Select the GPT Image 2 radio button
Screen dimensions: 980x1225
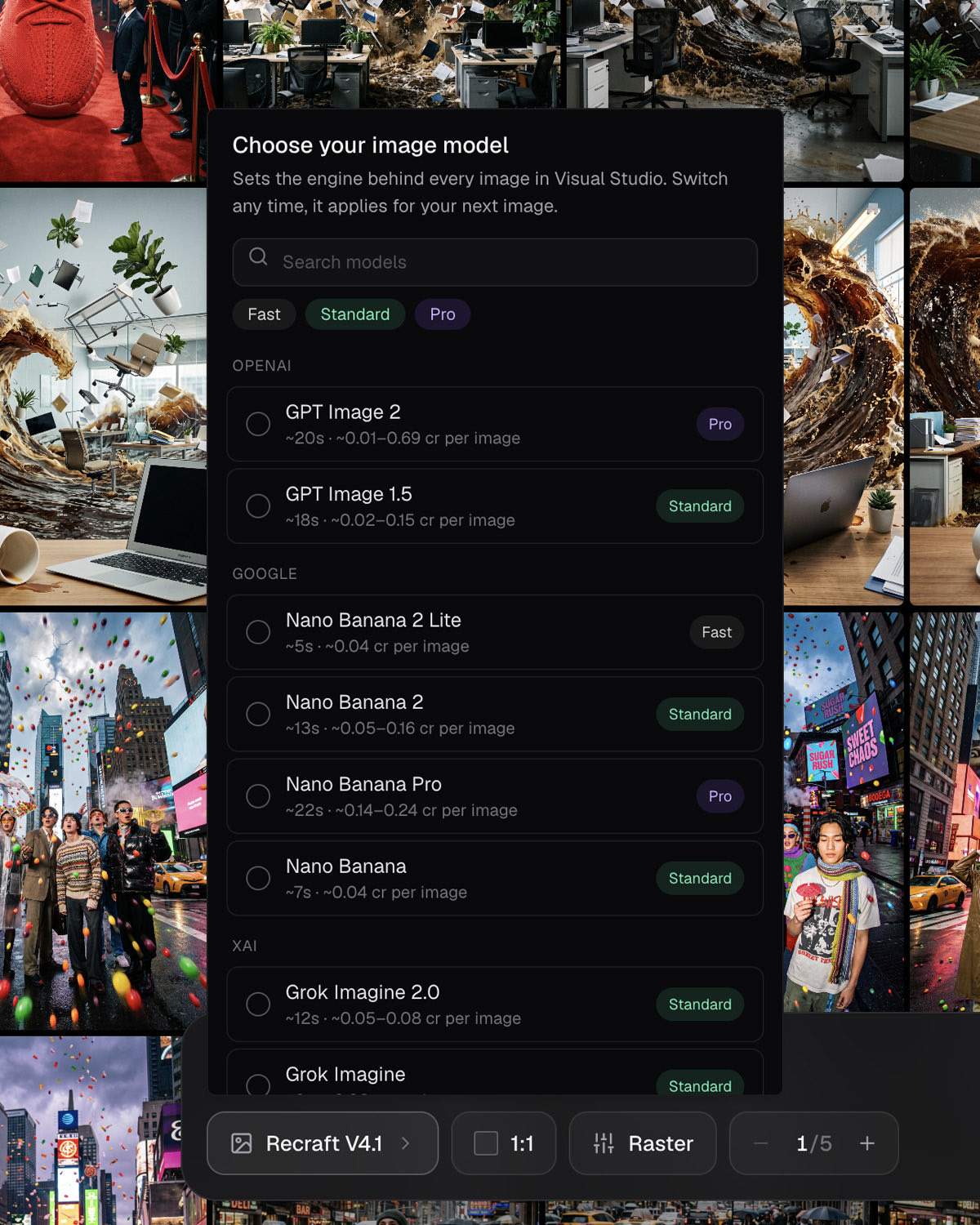click(258, 424)
